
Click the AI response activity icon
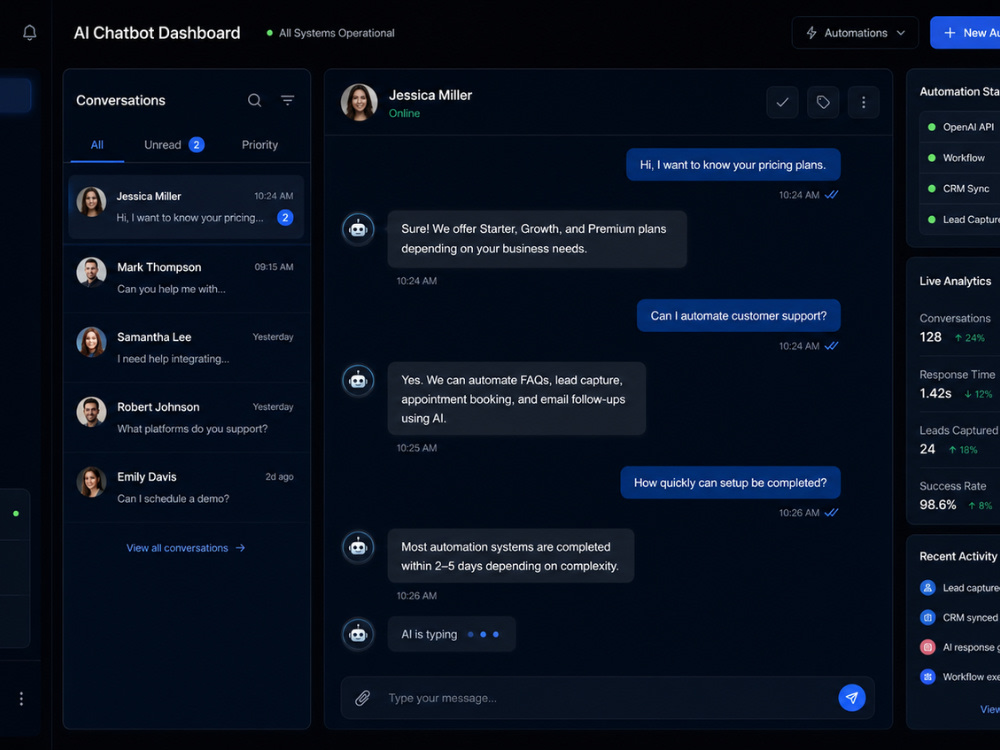(x=928, y=647)
